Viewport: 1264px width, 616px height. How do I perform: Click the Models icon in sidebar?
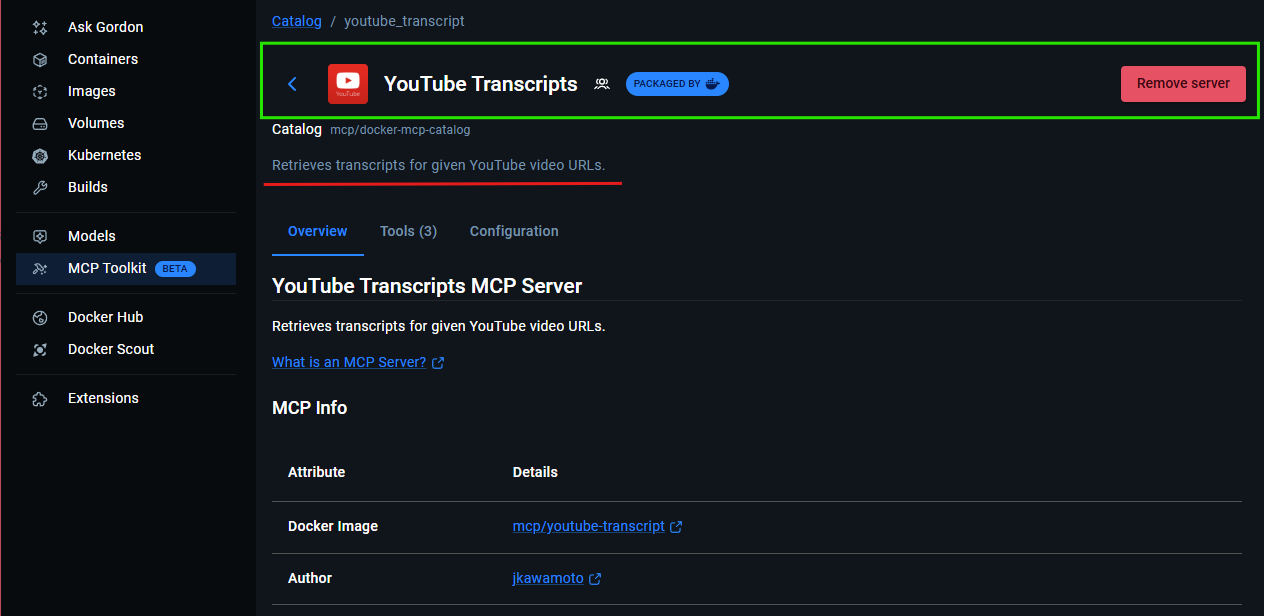point(40,236)
